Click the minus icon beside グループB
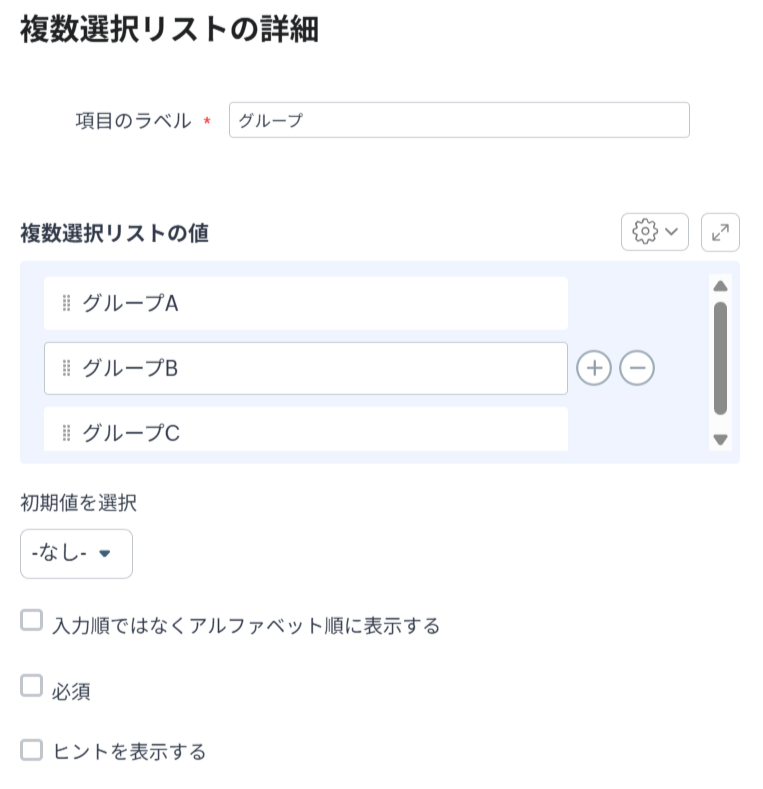The width and height of the screenshot is (763, 789). [x=637, y=368]
